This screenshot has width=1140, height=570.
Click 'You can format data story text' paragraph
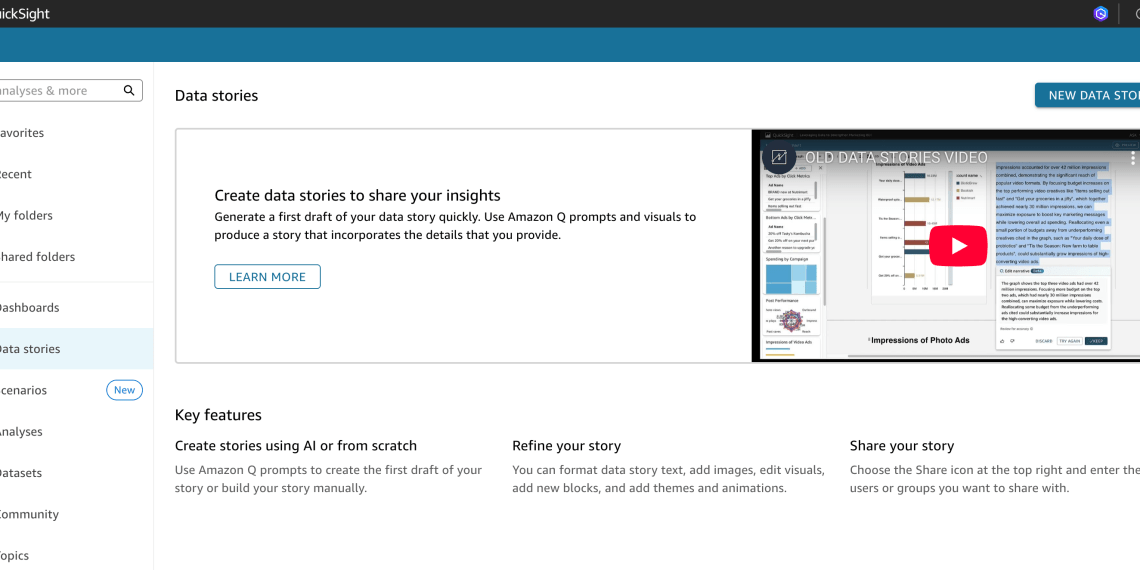pyautogui.click(x=668, y=479)
